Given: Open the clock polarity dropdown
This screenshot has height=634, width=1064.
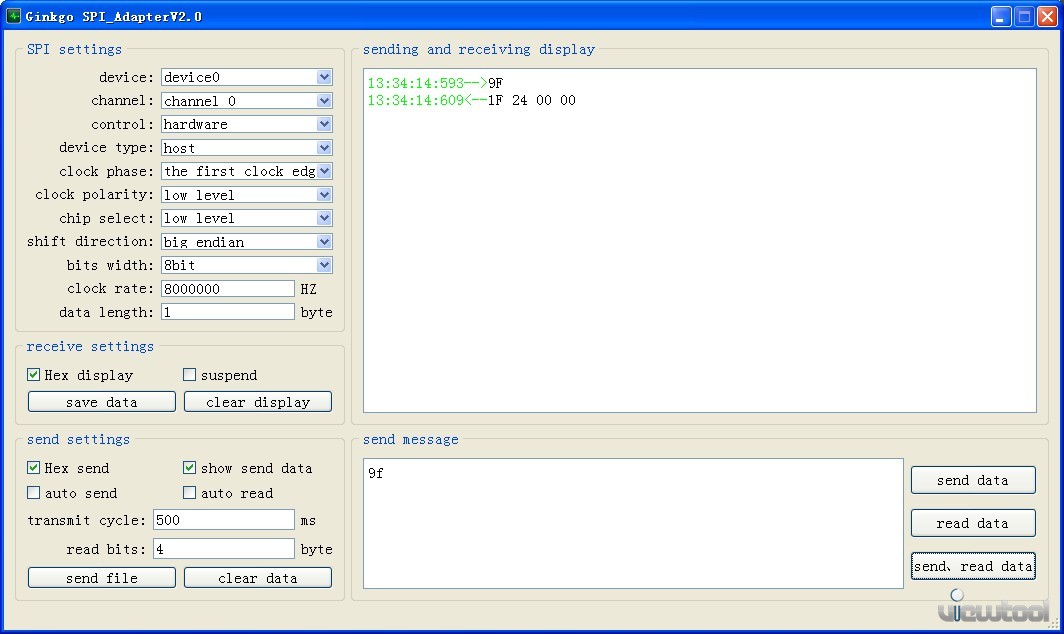Looking at the screenshot, I should pyautogui.click(x=246, y=195).
